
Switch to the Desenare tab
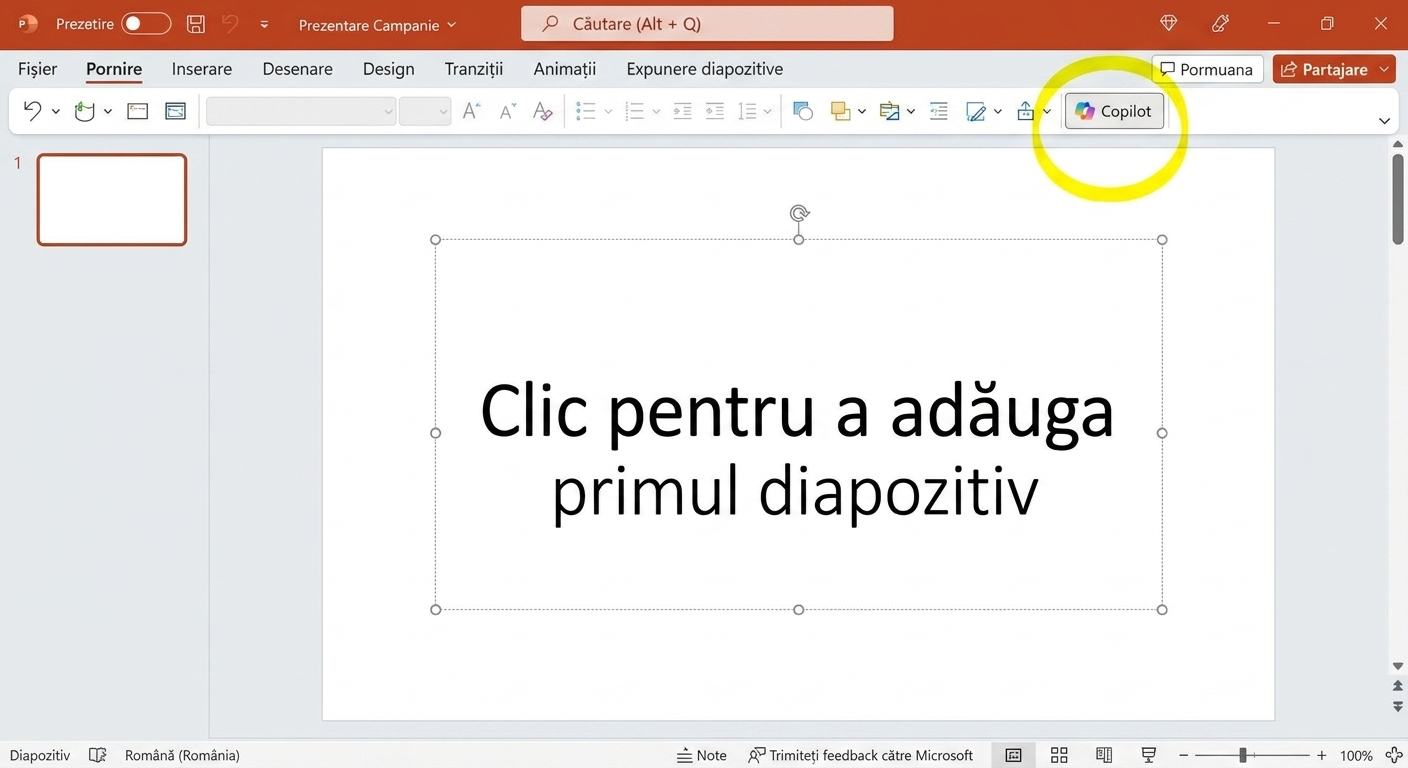click(x=298, y=69)
